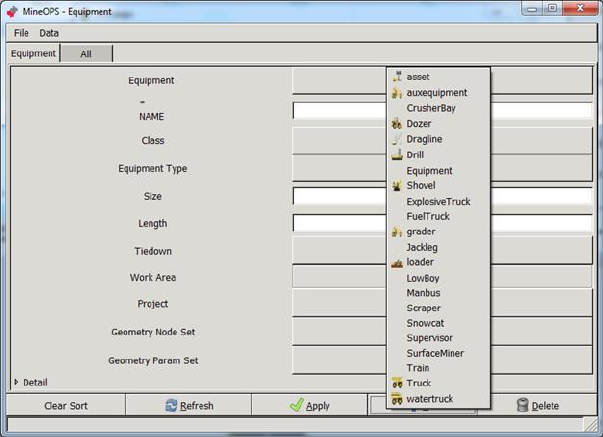
Task: Click the Drill rig icon
Action: tap(397, 155)
